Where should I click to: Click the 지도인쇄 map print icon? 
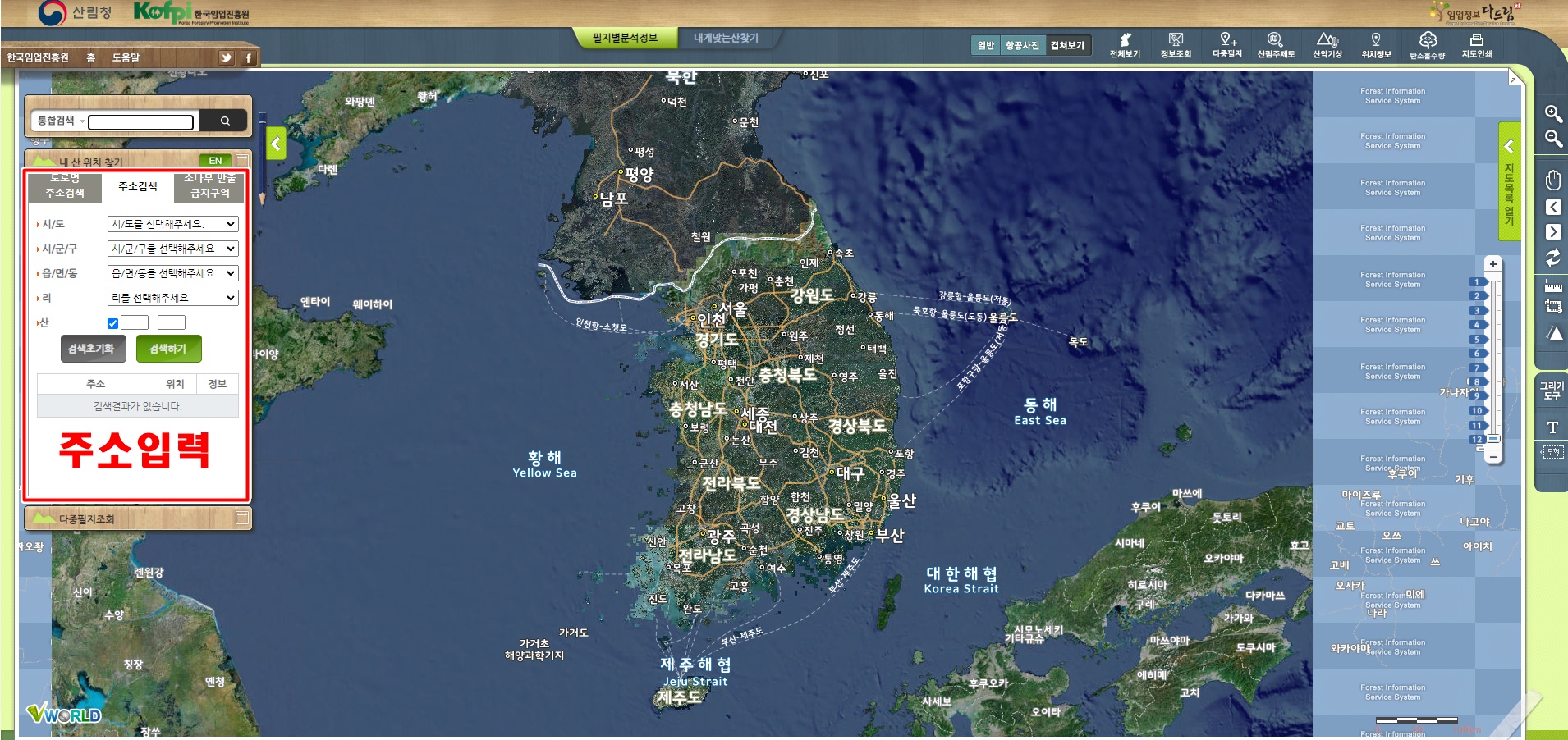[x=1477, y=45]
